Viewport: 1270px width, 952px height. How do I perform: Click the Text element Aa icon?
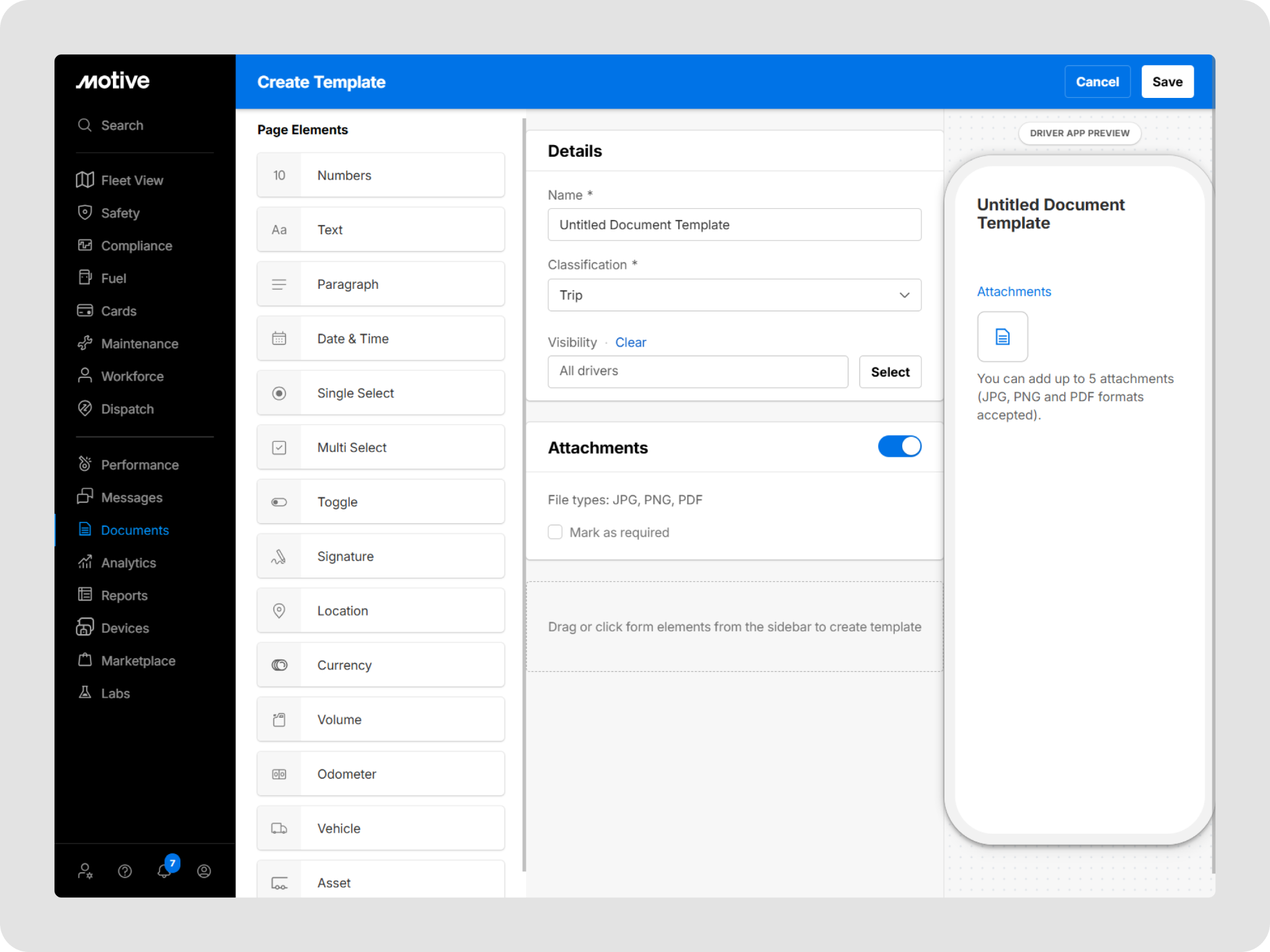click(x=279, y=230)
